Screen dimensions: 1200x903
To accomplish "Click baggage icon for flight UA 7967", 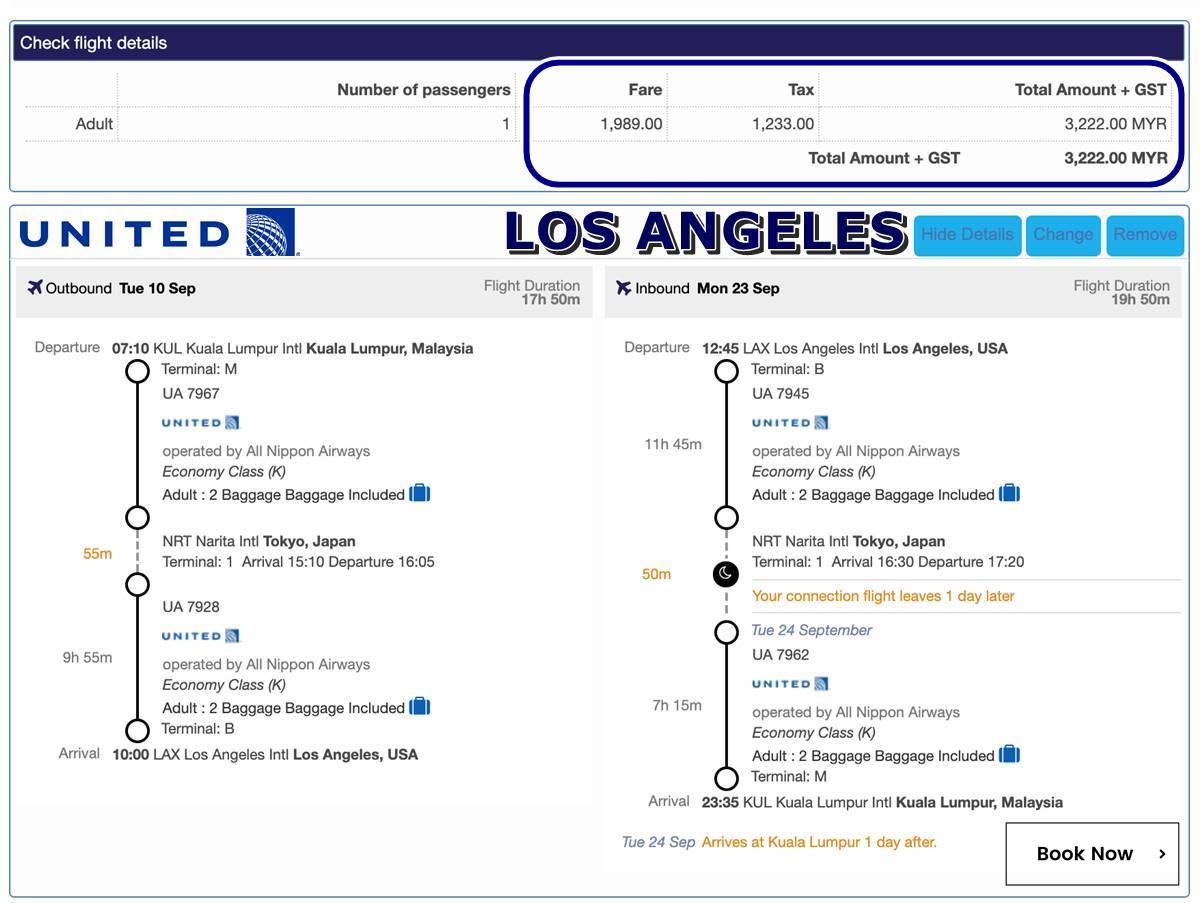I will (420, 493).
